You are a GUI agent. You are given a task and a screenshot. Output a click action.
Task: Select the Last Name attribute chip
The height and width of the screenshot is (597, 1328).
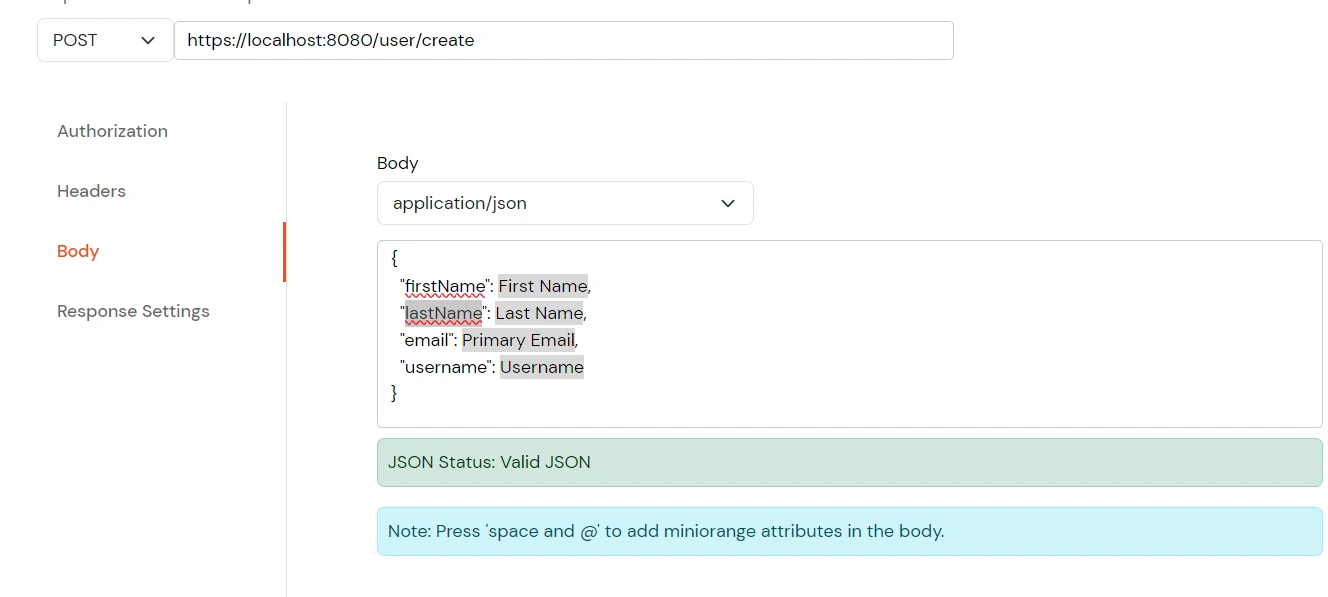tap(537, 313)
